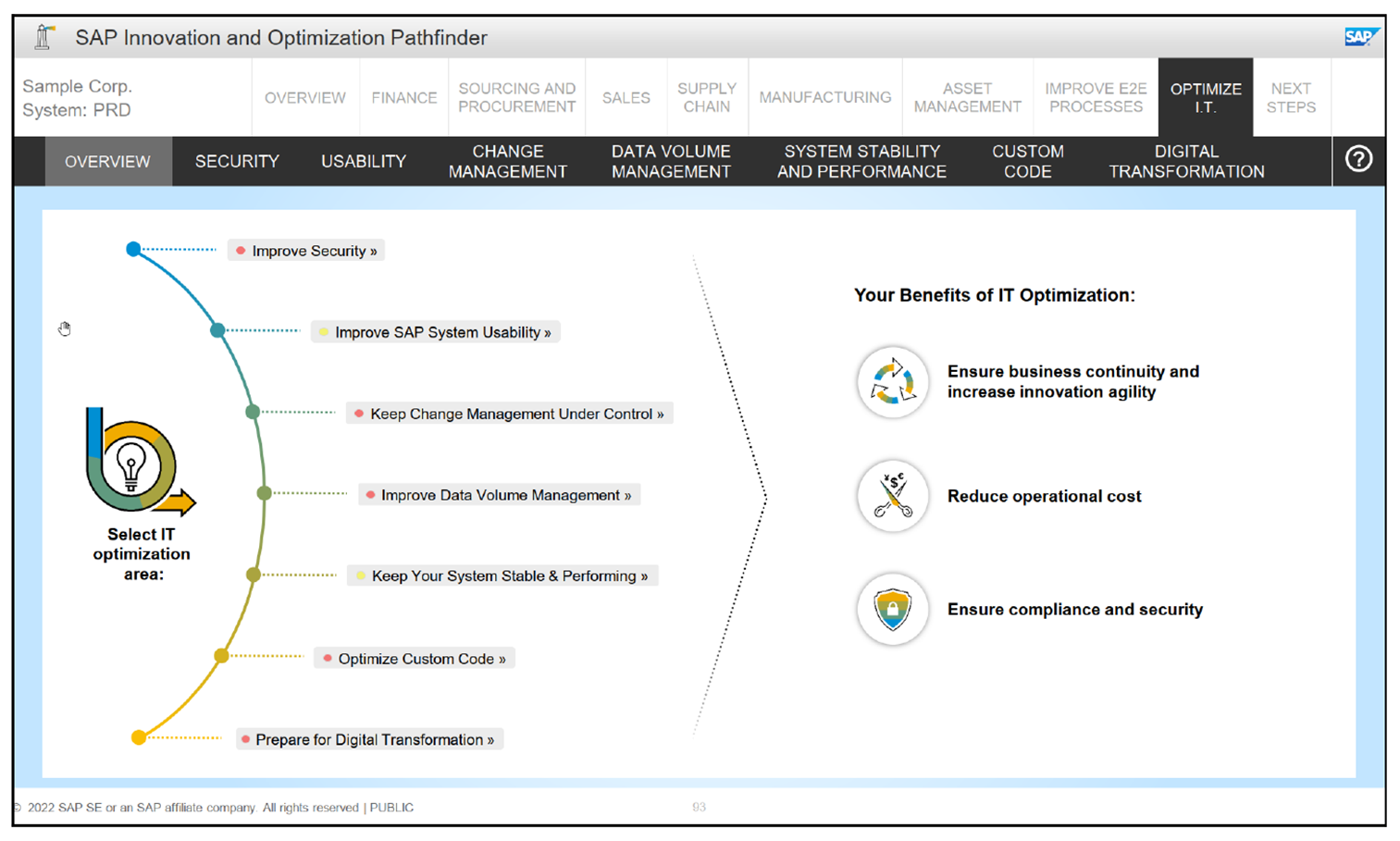This screenshot has width=1400, height=841.
Task: Expand Optimize Custom Code via its chevron
Action: (504, 657)
